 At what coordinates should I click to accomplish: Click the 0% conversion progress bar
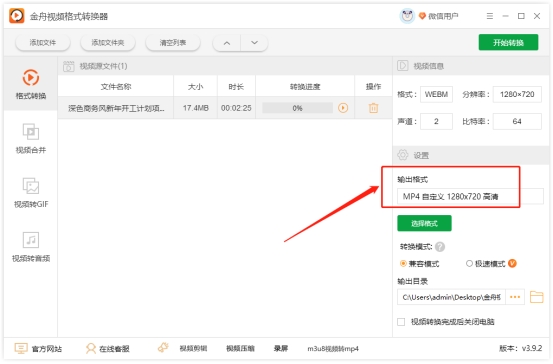click(x=297, y=108)
